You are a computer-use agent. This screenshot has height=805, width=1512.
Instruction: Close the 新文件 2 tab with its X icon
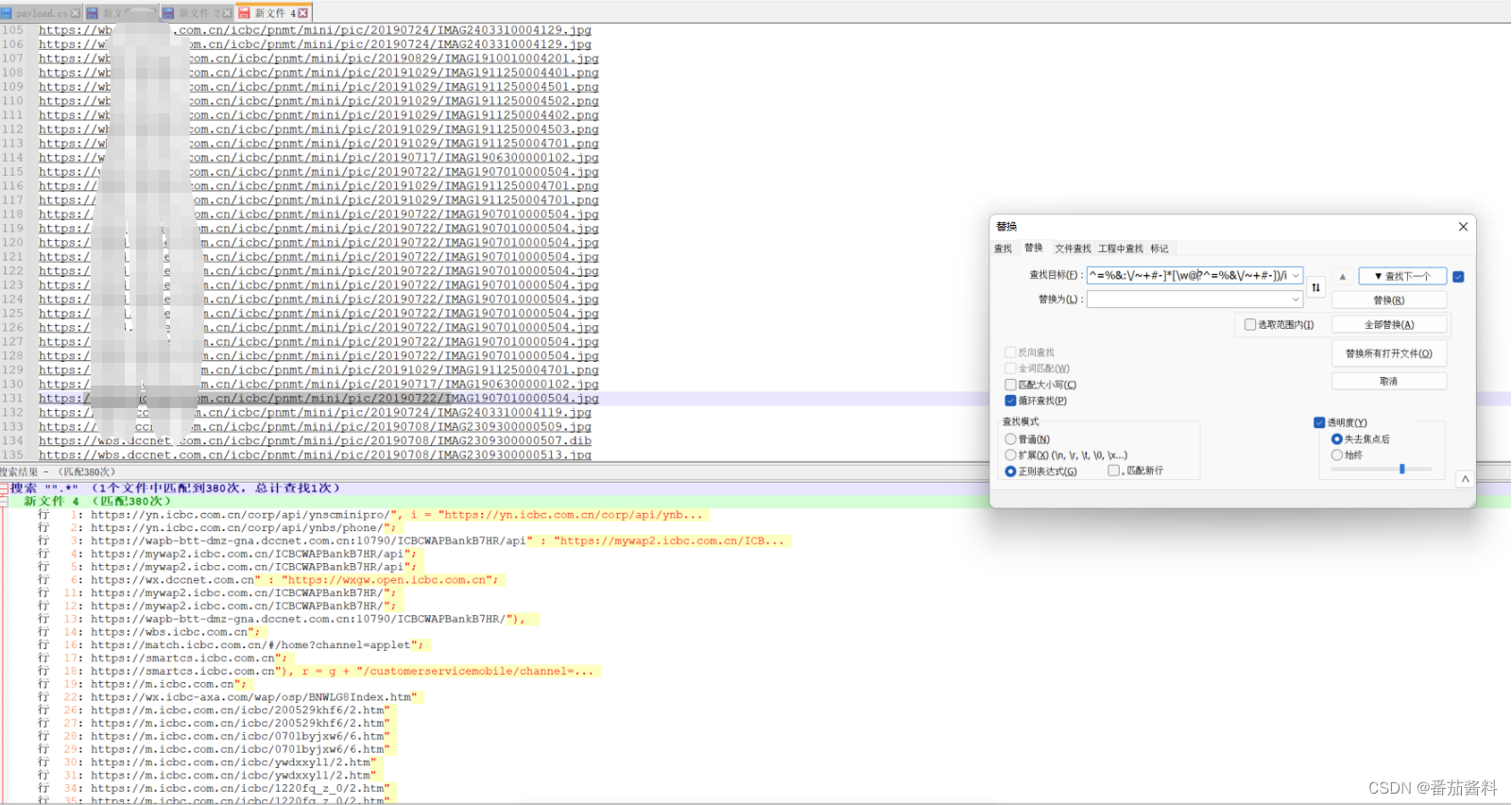pos(227,13)
